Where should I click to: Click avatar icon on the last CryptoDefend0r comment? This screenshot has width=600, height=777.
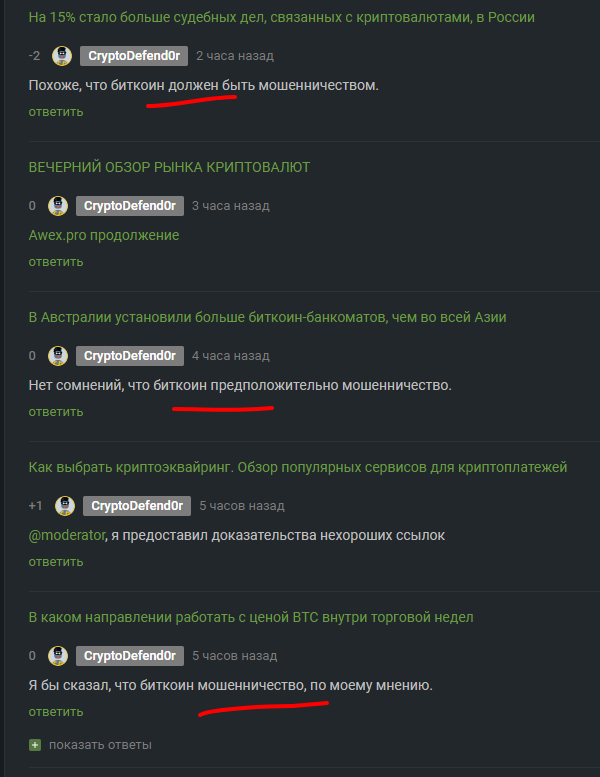coord(58,656)
